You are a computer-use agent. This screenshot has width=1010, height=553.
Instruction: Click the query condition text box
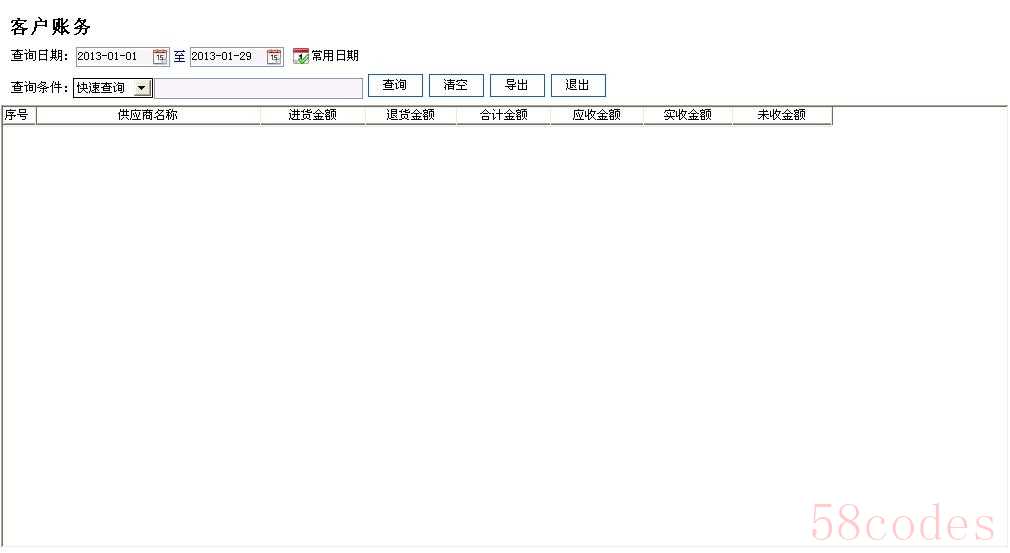point(259,88)
